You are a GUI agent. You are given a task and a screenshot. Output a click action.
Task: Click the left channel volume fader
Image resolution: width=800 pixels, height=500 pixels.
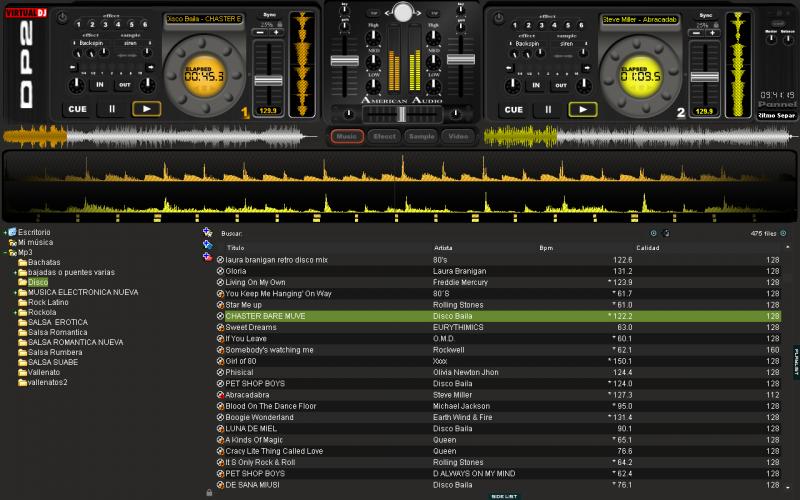coord(344,61)
